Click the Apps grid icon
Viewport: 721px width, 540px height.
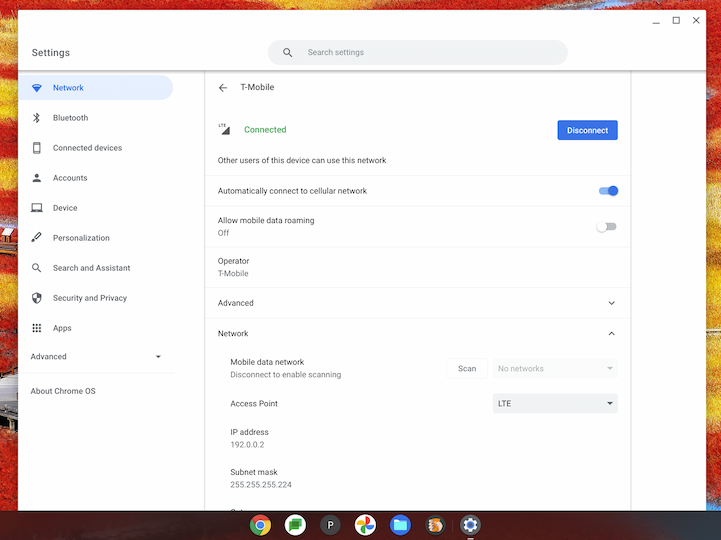click(37, 328)
